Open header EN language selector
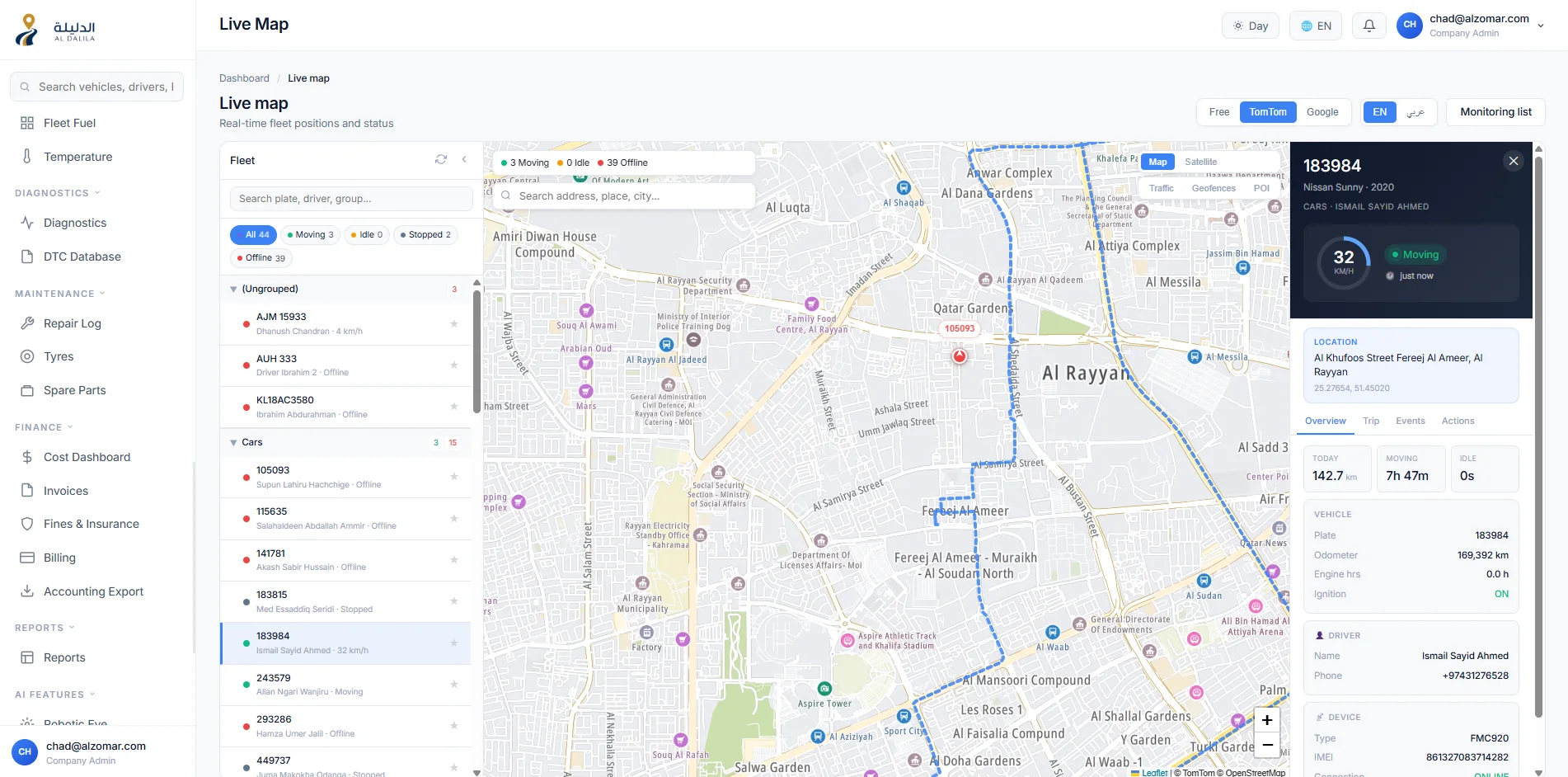 1316,26
